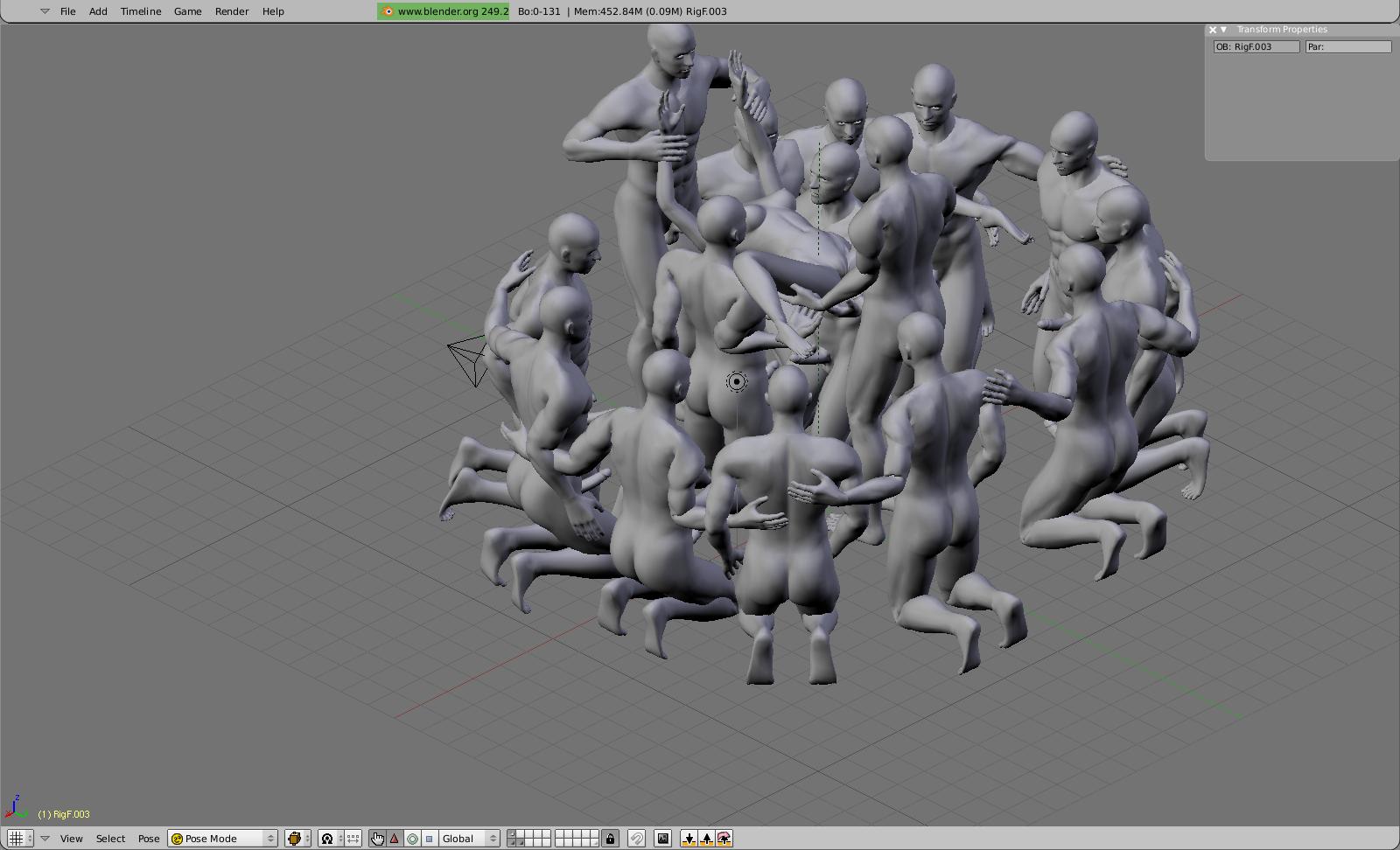The image size is (1400, 850).
Task: Open the Timeline menu
Action: [141, 11]
